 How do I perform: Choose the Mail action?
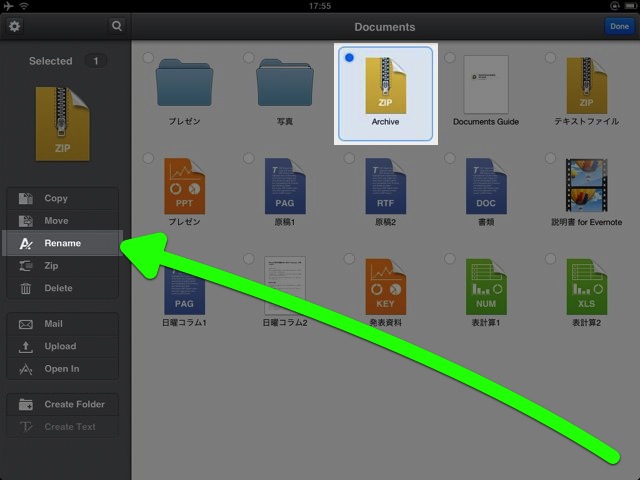pyautogui.click(x=62, y=324)
